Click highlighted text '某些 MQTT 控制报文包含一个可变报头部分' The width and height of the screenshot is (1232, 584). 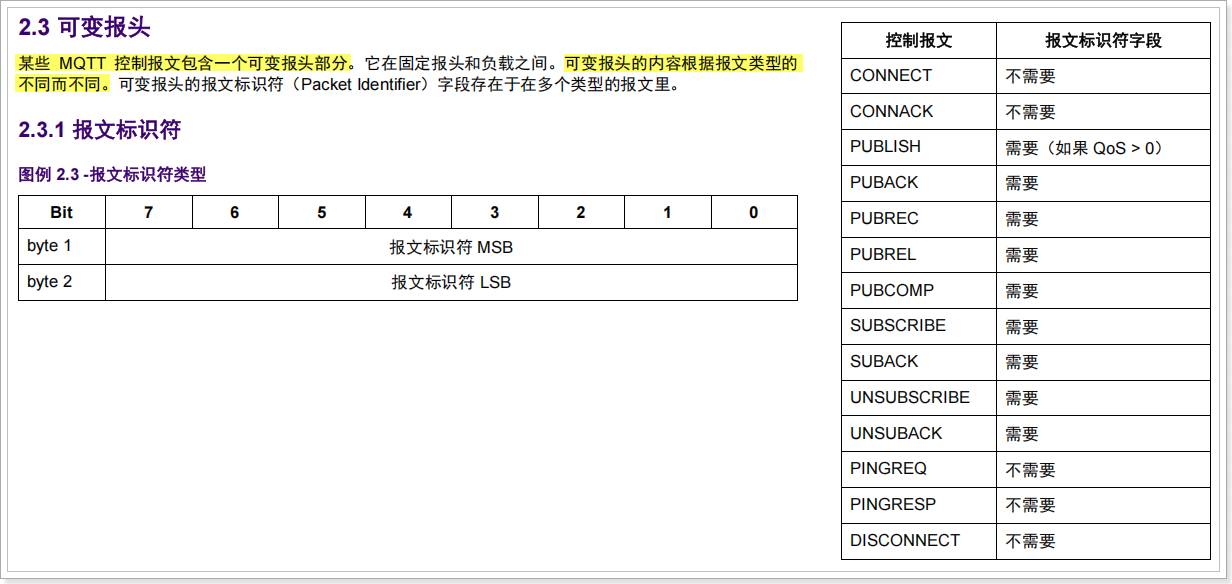pos(184,64)
